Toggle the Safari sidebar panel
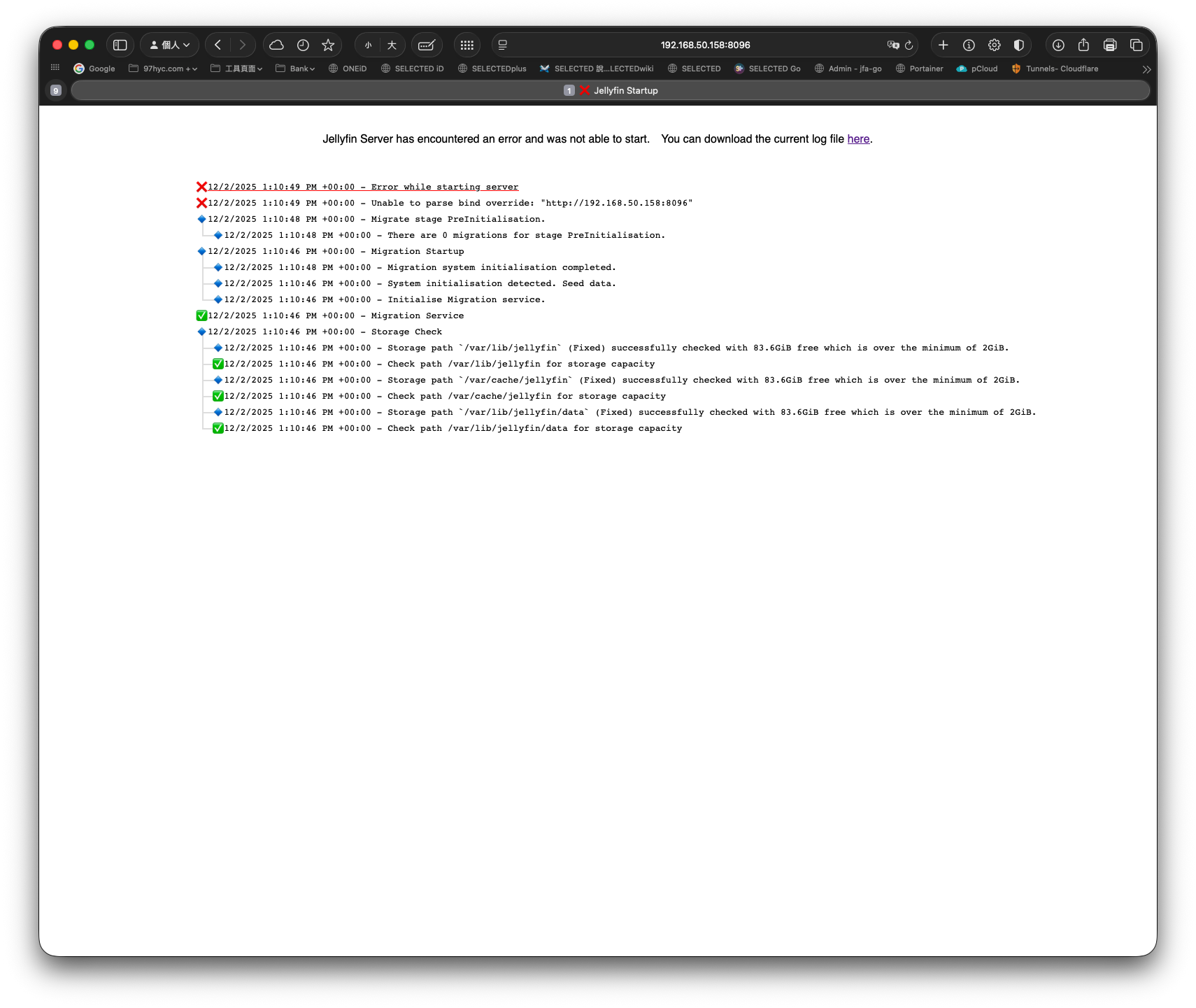 (x=120, y=45)
